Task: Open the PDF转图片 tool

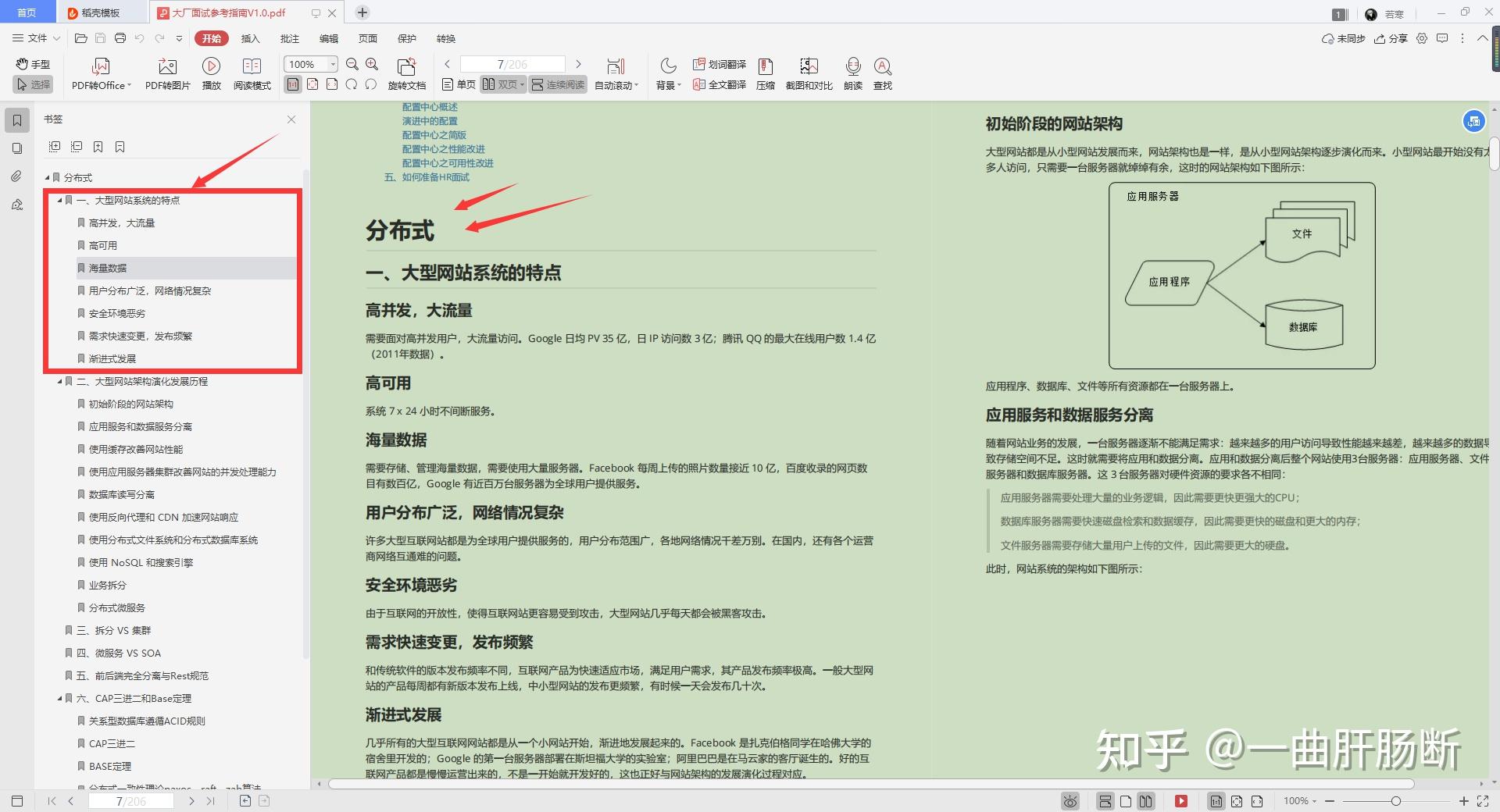Action: [166, 73]
